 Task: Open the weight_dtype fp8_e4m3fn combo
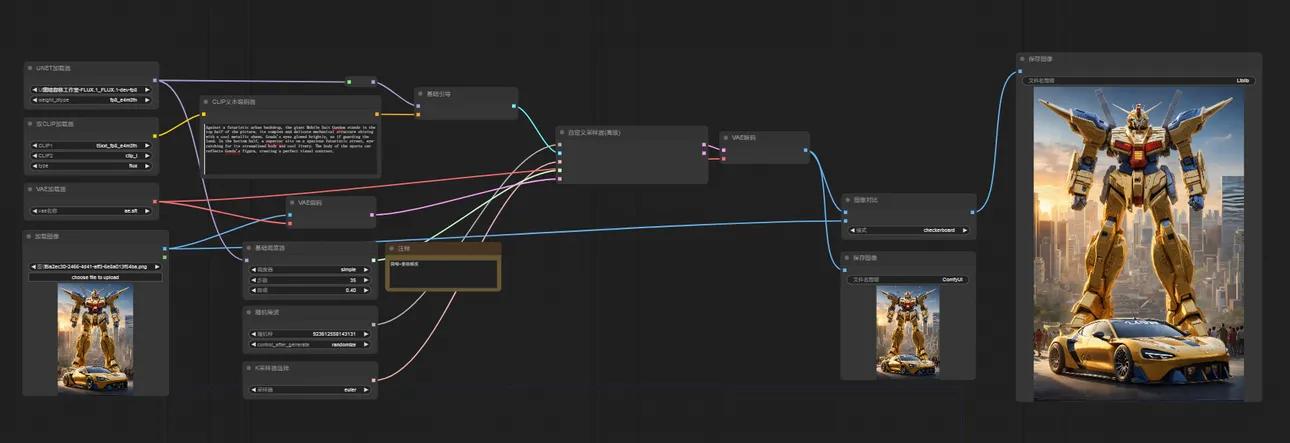(x=92, y=100)
